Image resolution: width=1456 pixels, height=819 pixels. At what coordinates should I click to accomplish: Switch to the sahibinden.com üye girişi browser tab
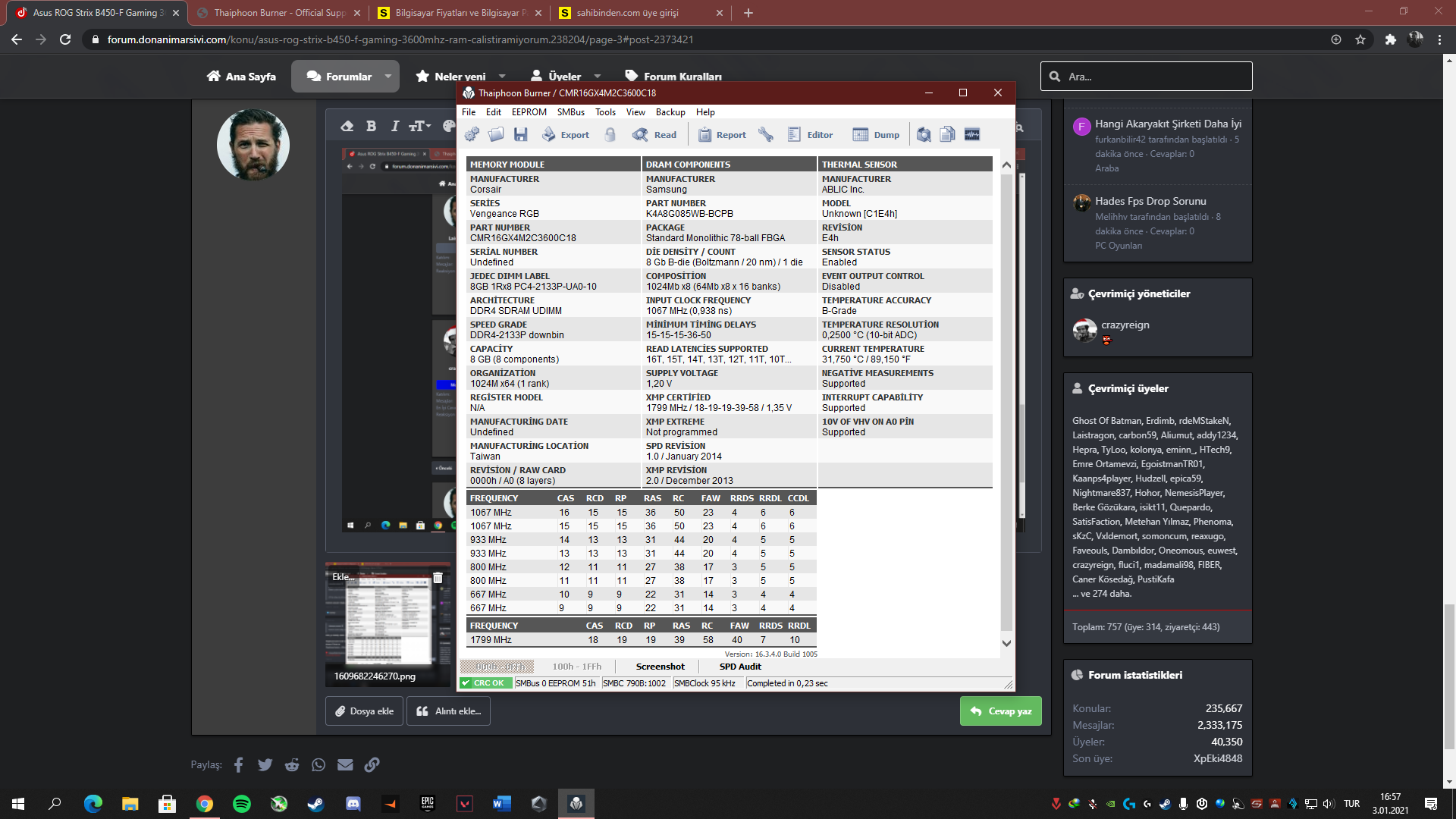tap(641, 13)
